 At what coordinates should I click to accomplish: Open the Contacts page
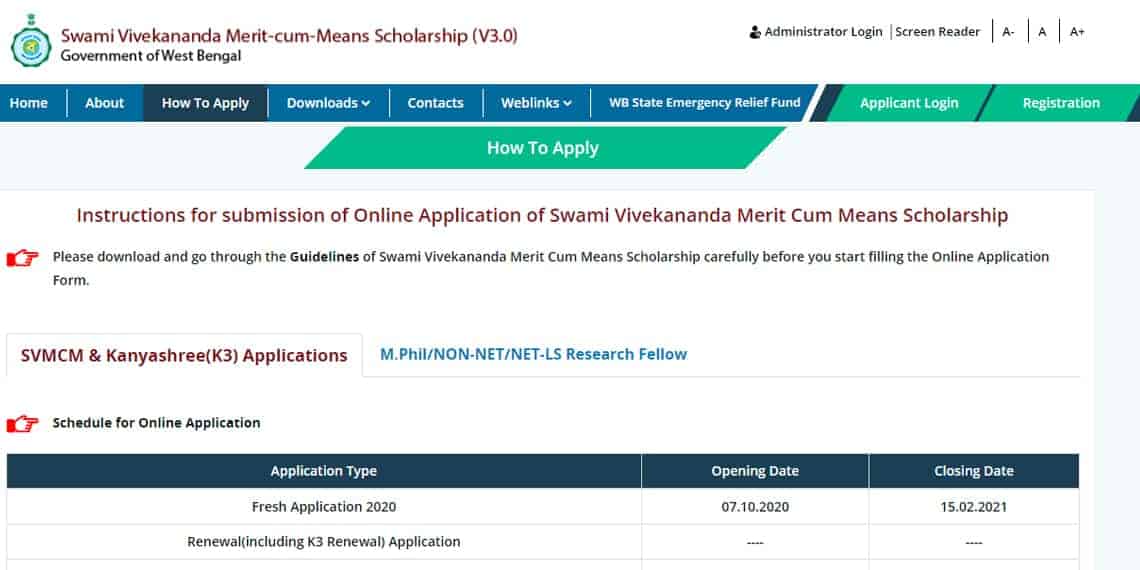coord(435,103)
